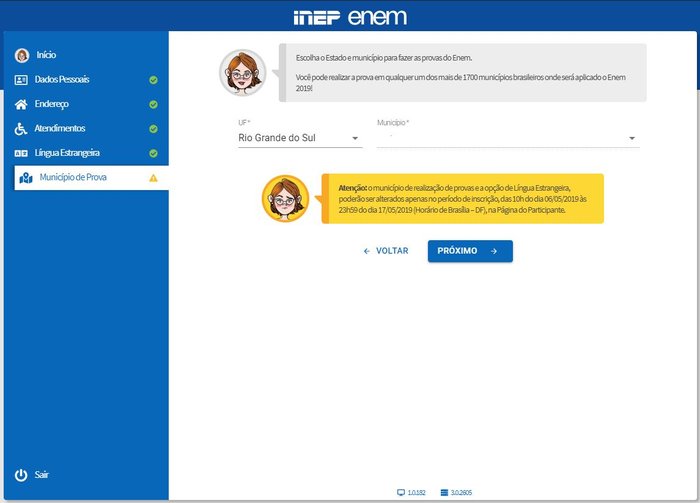Screen dimensions: 700x503
Task: Click the Atendimentos wheelchair icon
Action: (21, 129)
